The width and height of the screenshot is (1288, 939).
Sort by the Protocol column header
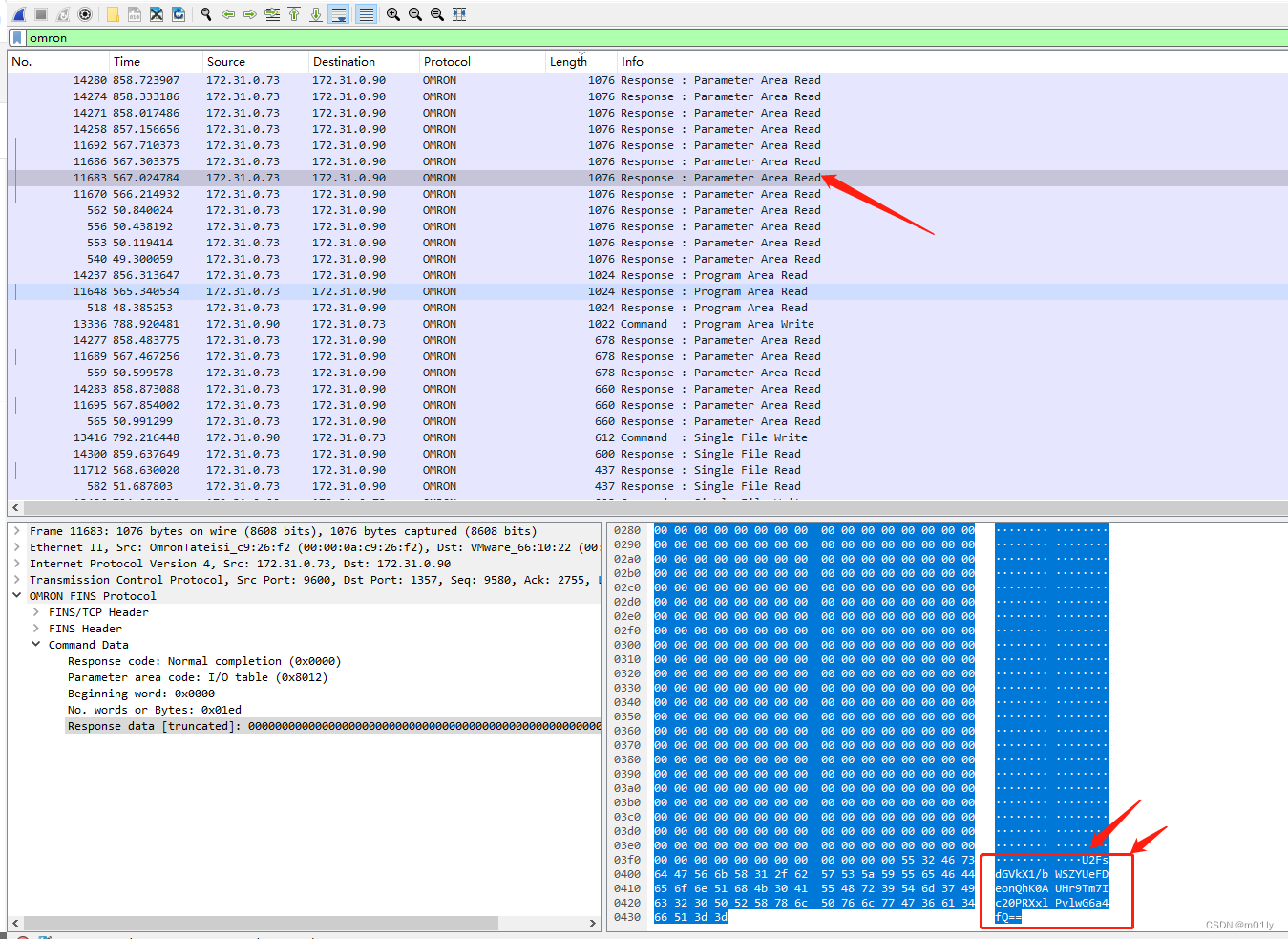coord(483,61)
